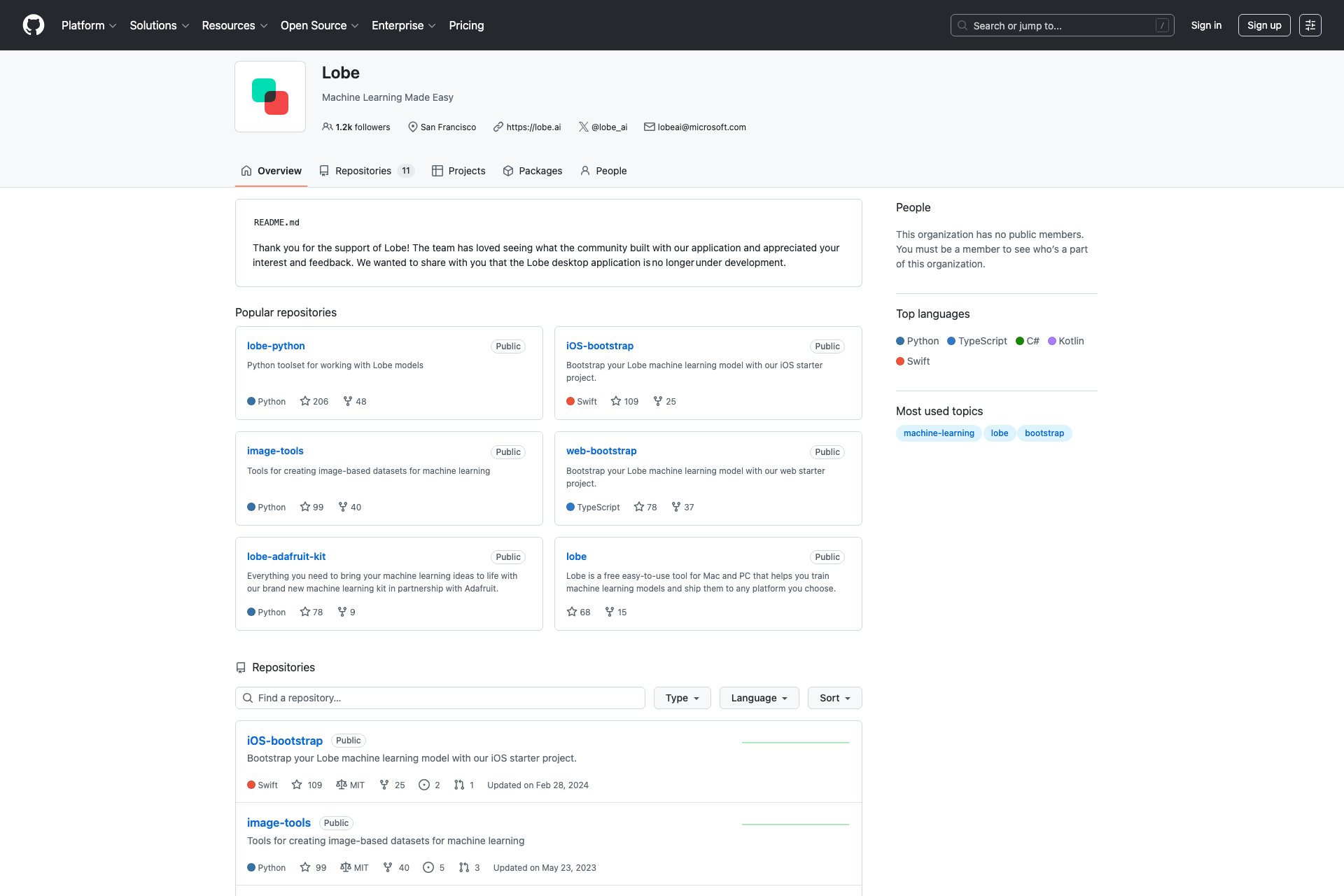Viewport: 1344px width, 896px height.
Task: Open the Language filter dropdown
Action: (x=759, y=698)
